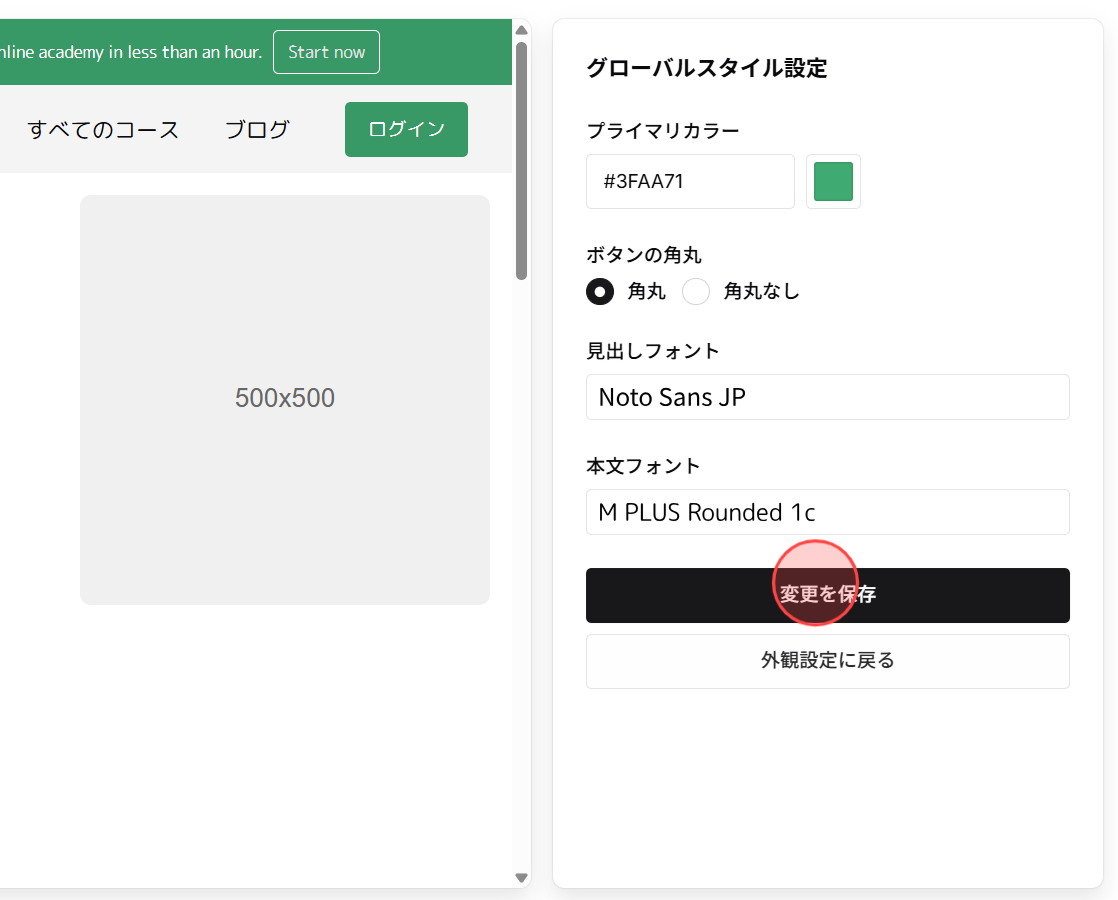Open the すべてのコース navigation item
The width and height of the screenshot is (1118, 900).
(103, 129)
